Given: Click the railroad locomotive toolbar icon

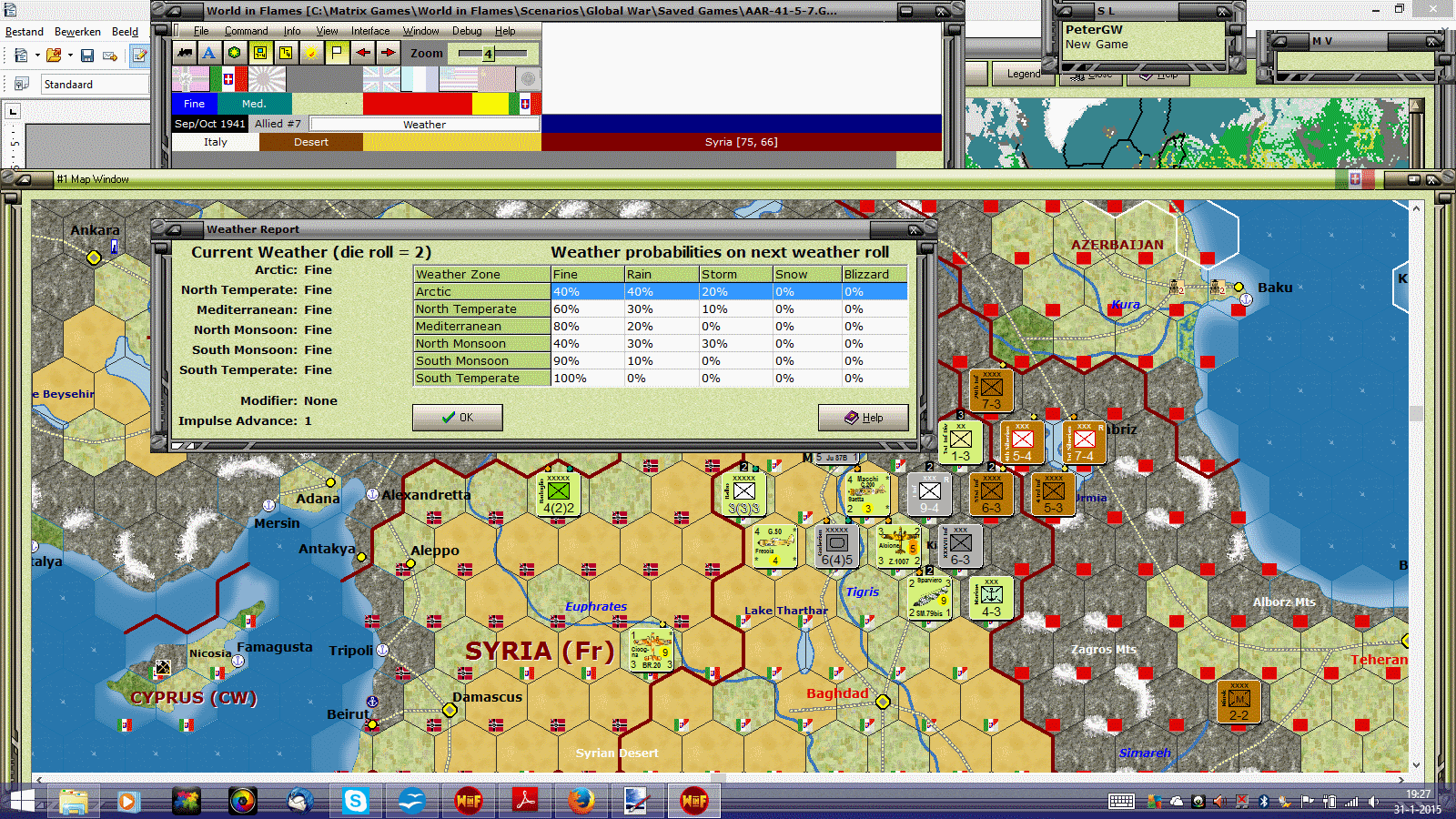Looking at the screenshot, I should tap(185, 53).
